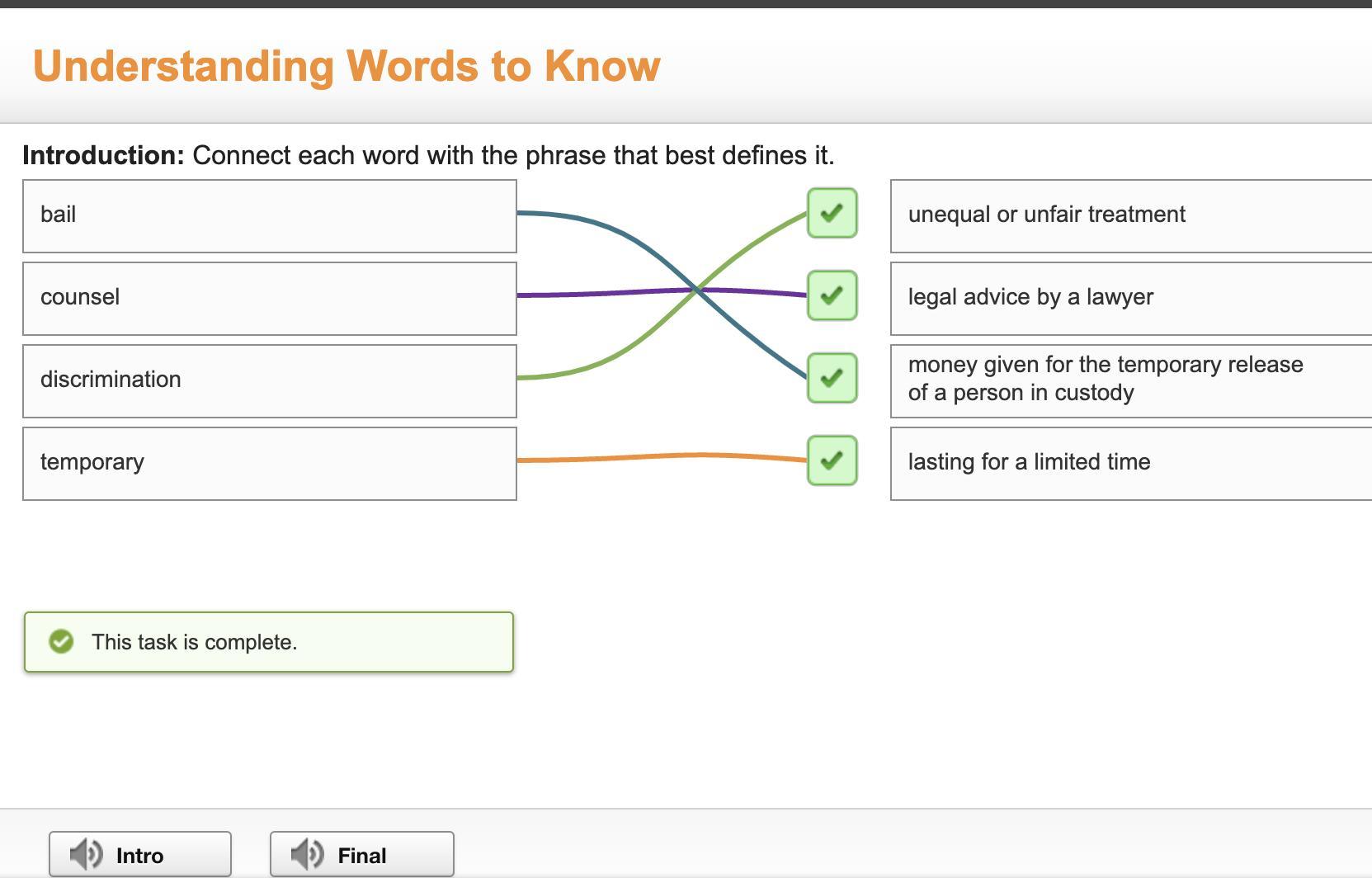1372x878 pixels.
Task: Click checkmark beside the money for release definition
Action: coord(832,378)
